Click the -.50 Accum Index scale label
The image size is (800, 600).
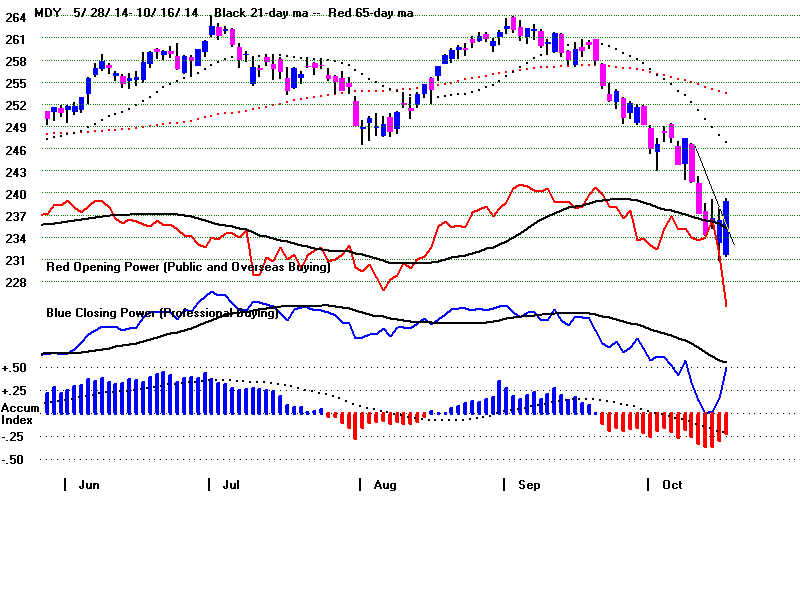pos(13,459)
